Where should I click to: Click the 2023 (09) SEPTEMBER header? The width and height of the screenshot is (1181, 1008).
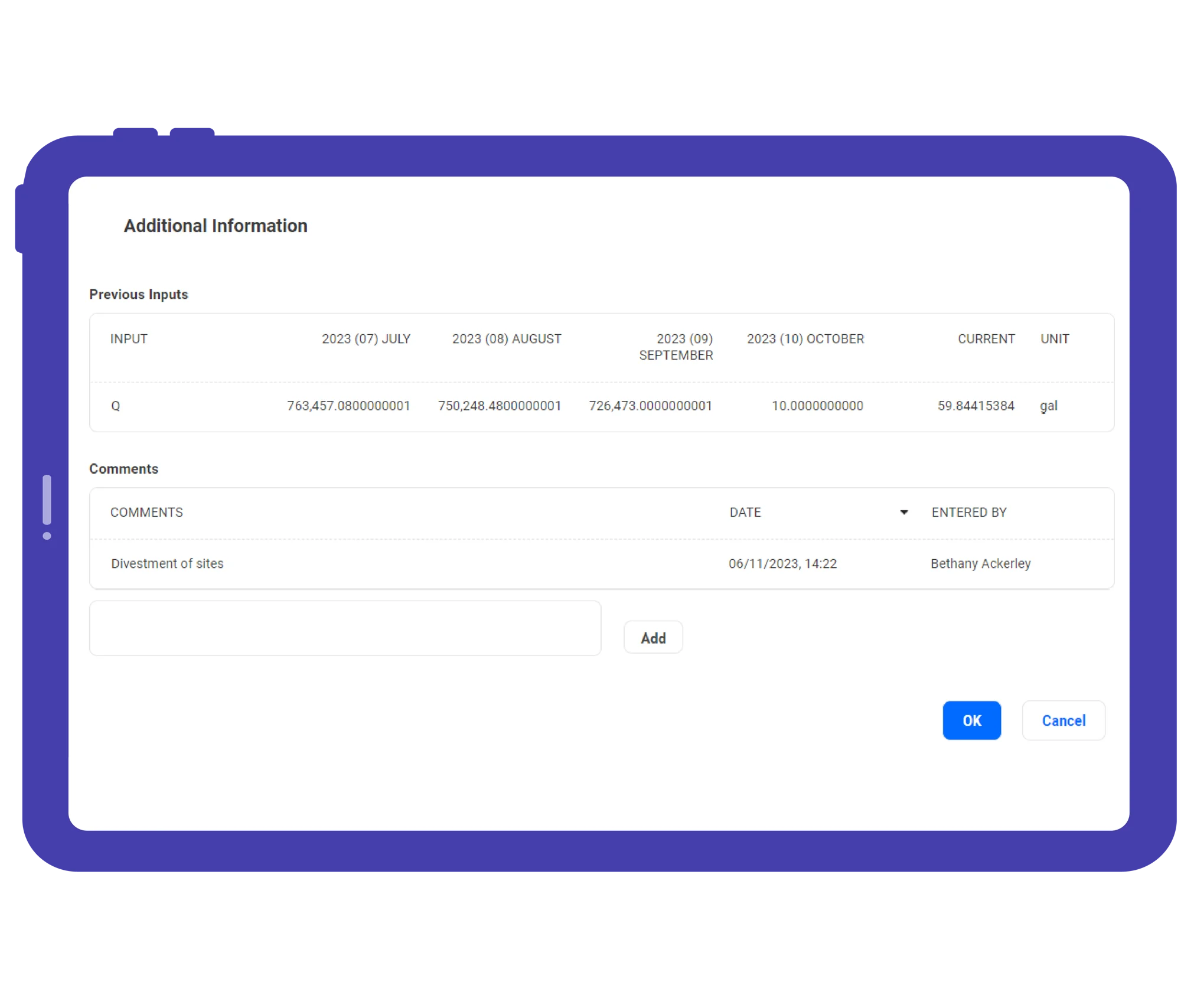[676, 347]
